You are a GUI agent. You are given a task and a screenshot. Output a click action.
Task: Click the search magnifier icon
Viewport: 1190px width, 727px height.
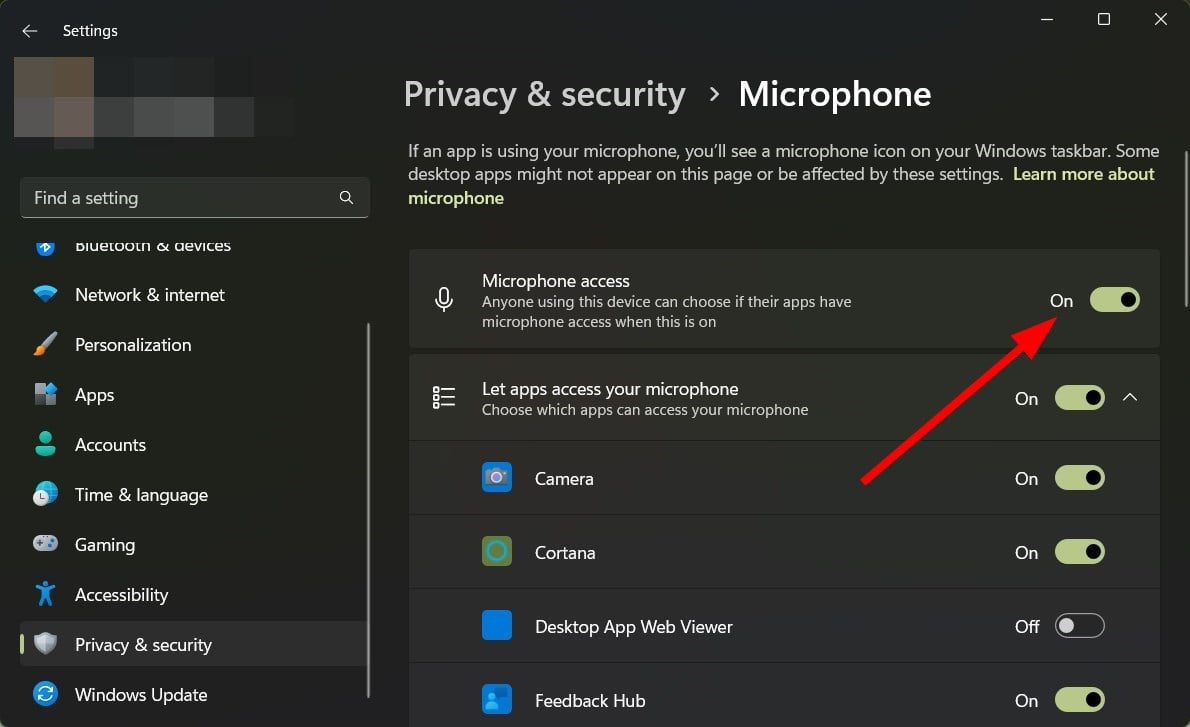point(346,198)
